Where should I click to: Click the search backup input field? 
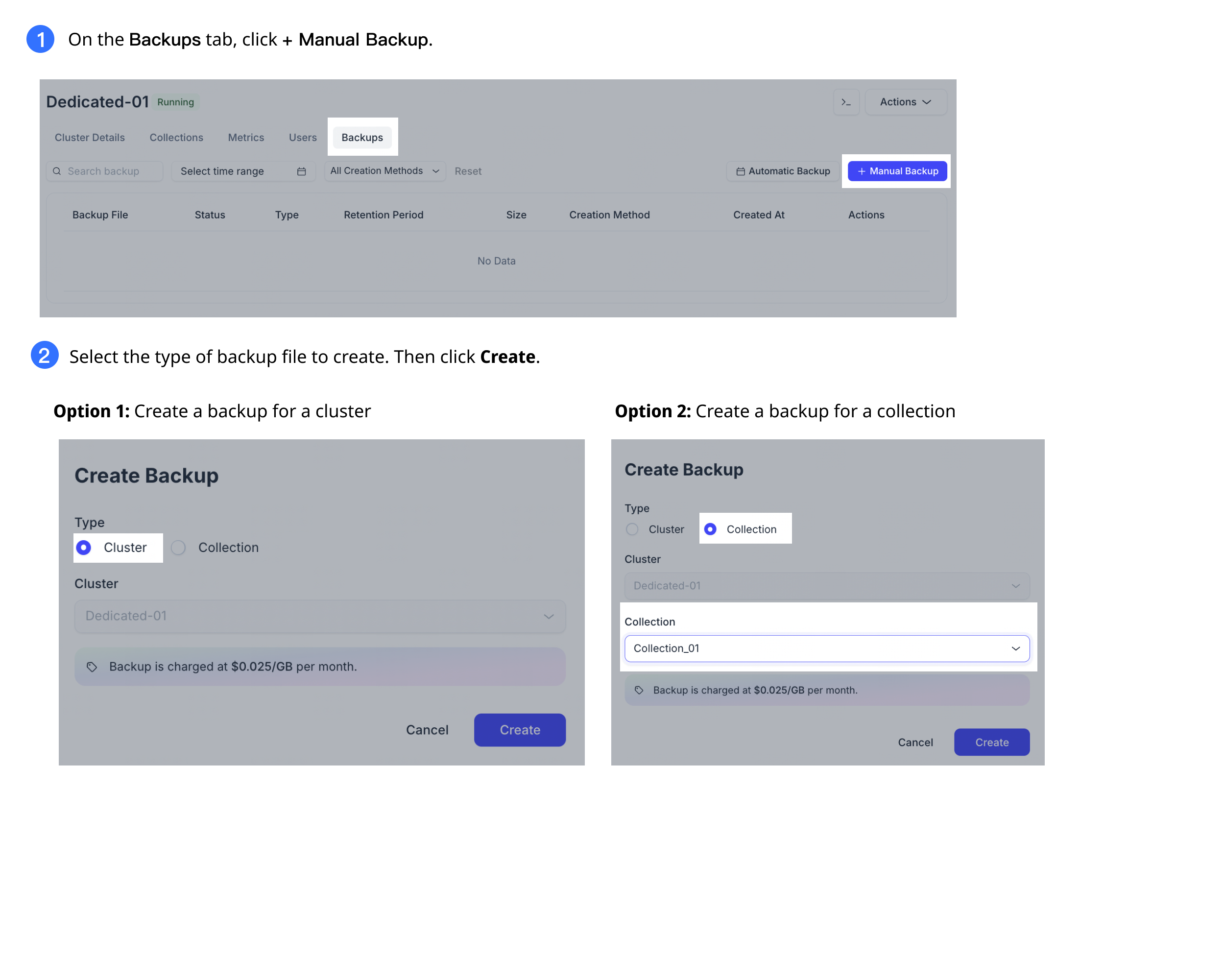coord(100,170)
